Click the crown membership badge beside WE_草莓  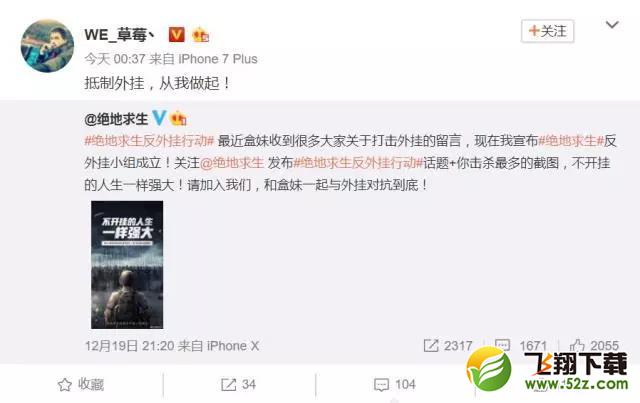click(200, 35)
